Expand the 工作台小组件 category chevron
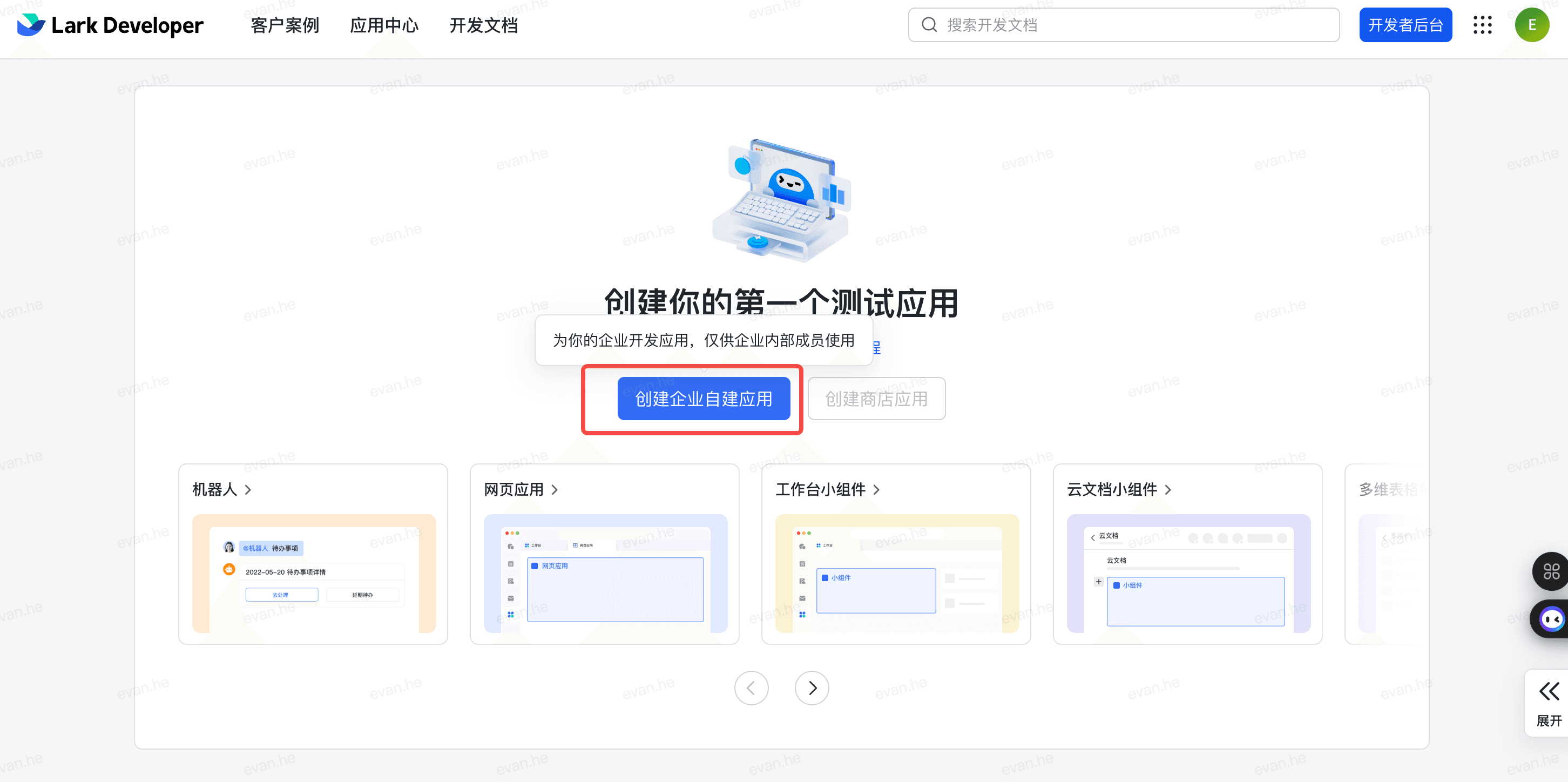Image resolution: width=1568 pixels, height=782 pixels. [876, 490]
